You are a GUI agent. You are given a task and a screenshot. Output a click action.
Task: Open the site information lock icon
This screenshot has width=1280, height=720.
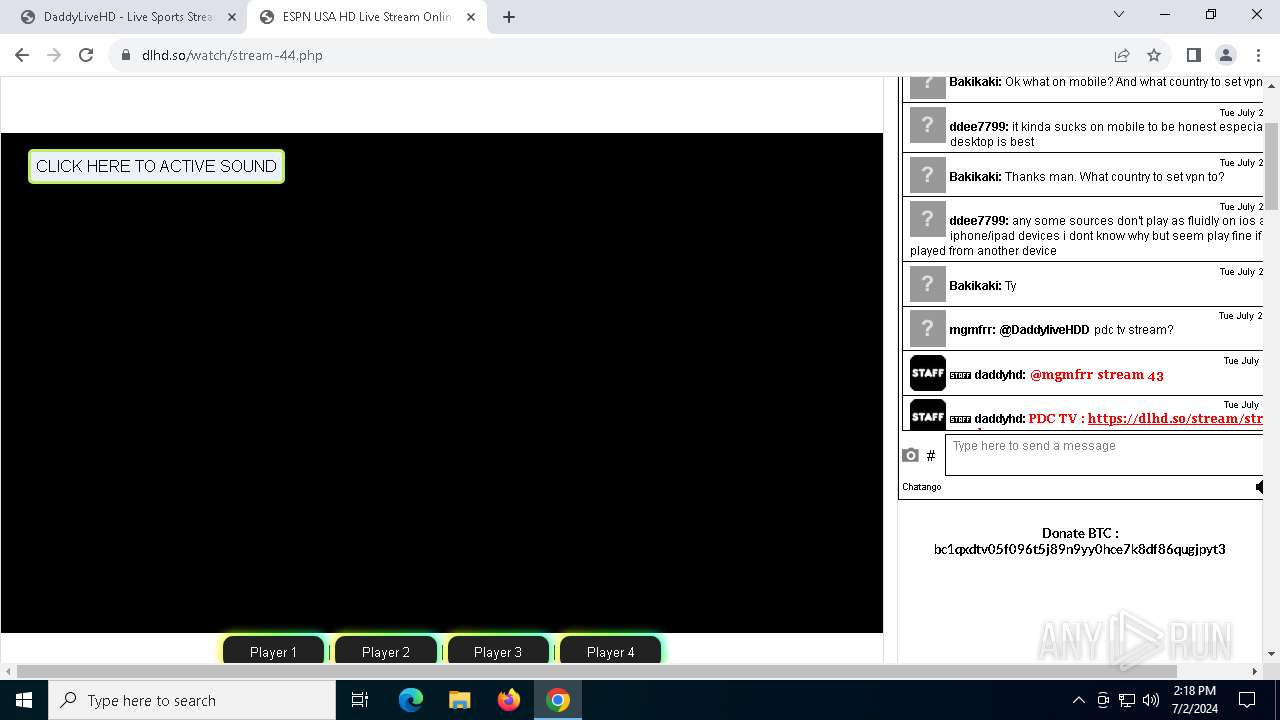coord(126,55)
